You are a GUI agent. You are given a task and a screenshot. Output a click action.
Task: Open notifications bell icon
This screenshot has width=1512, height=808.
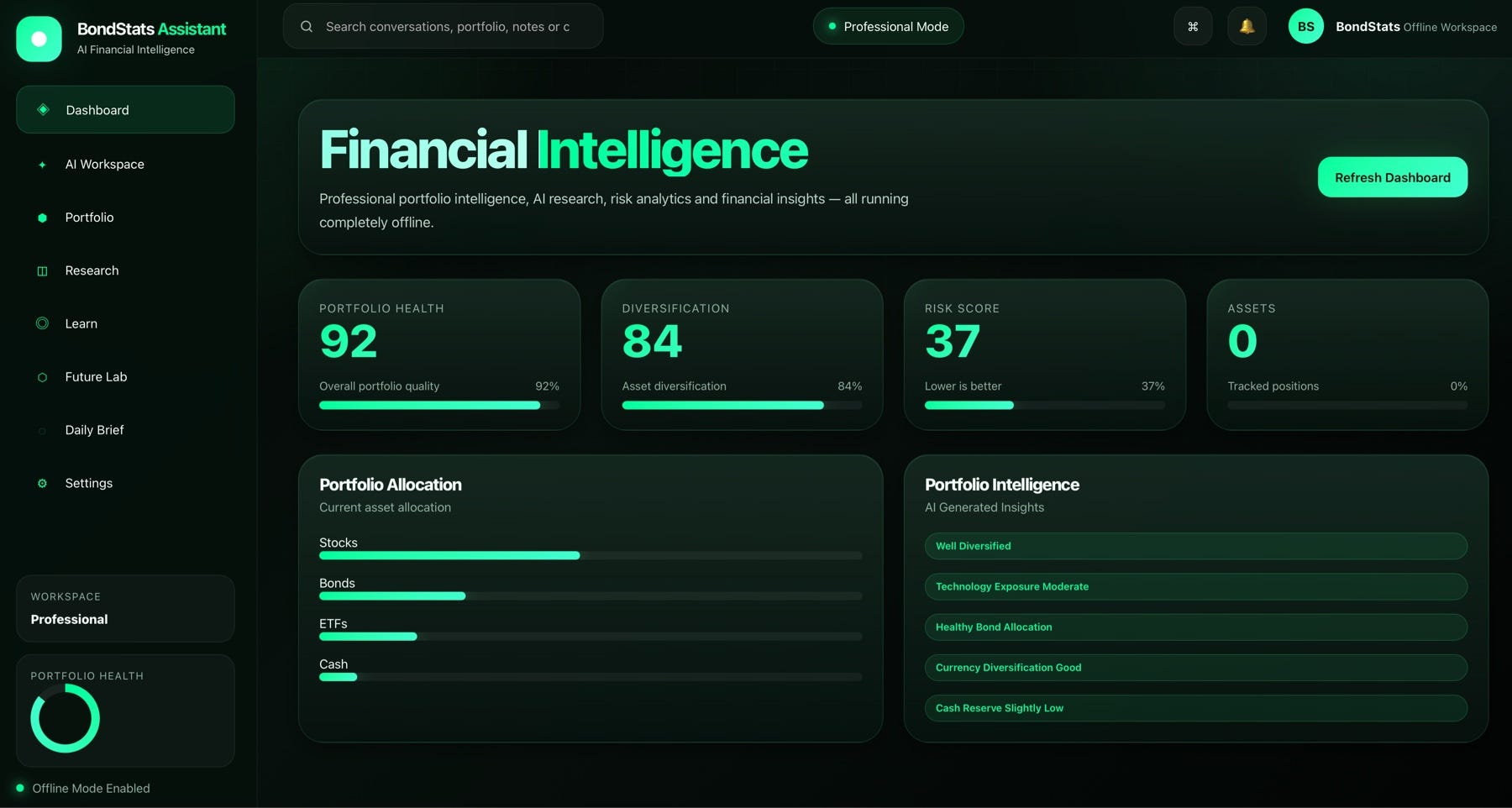tap(1247, 26)
